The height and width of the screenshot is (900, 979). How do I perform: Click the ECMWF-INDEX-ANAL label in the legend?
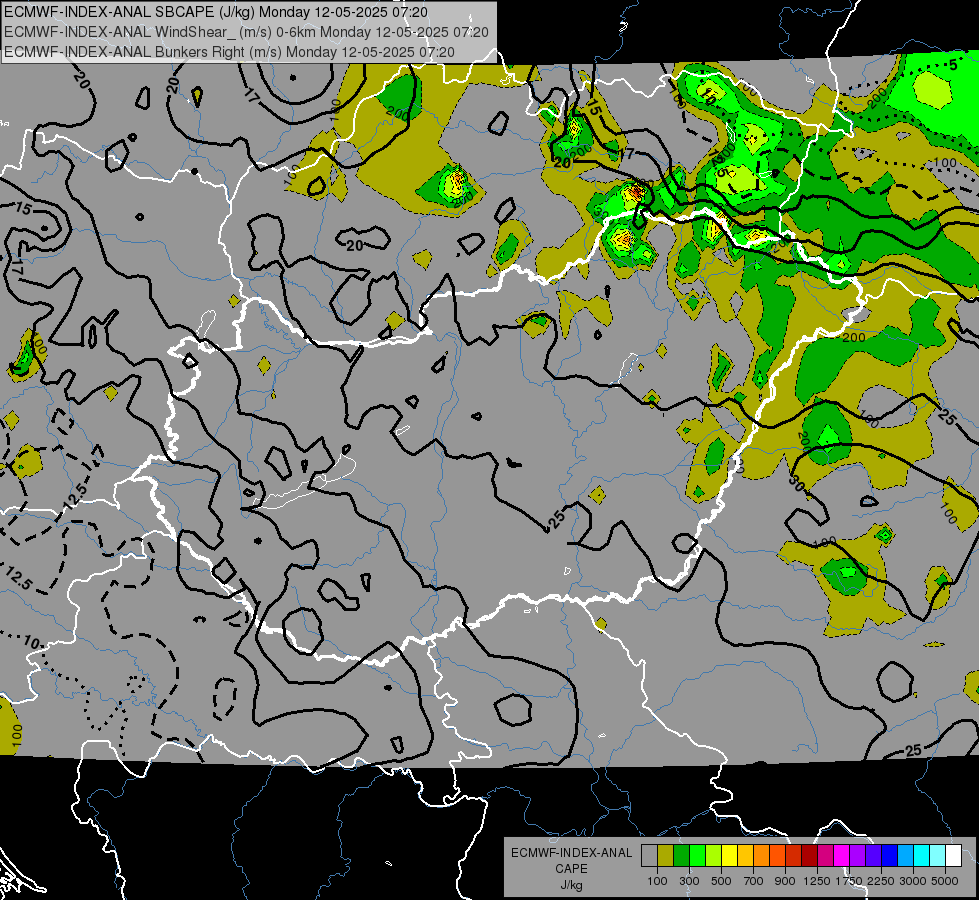pyautogui.click(x=571, y=853)
